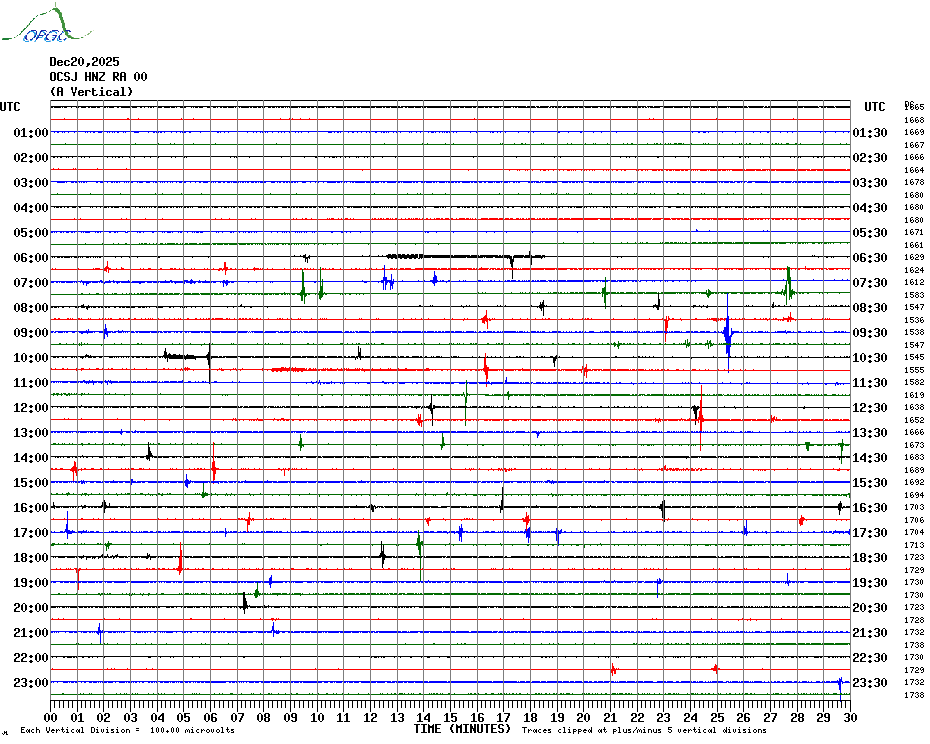Click the UTC label on the right side
The height and width of the screenshot is (744, 930).
[x=875, y=107]
